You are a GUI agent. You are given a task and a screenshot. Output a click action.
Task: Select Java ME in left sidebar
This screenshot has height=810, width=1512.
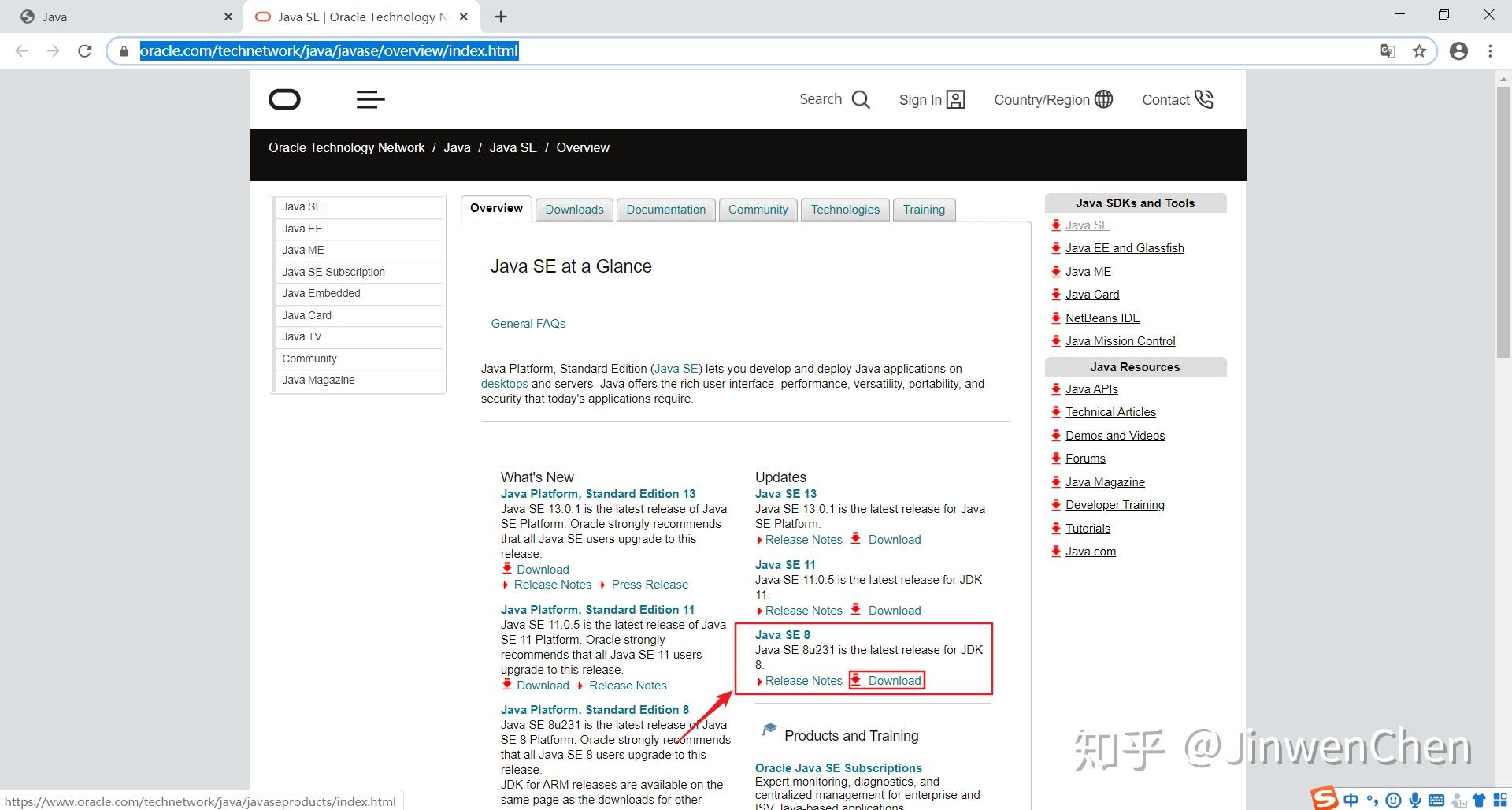tap(358, 250)
